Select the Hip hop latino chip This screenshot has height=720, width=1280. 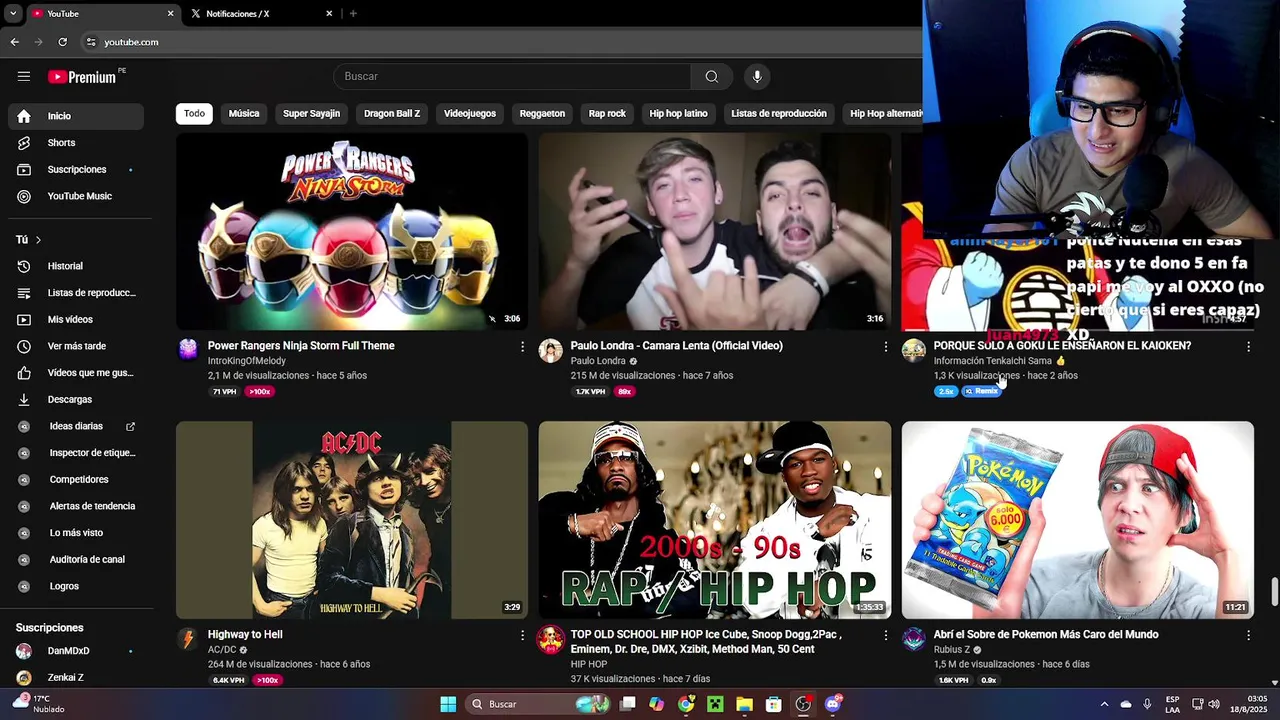pos(678,113)
